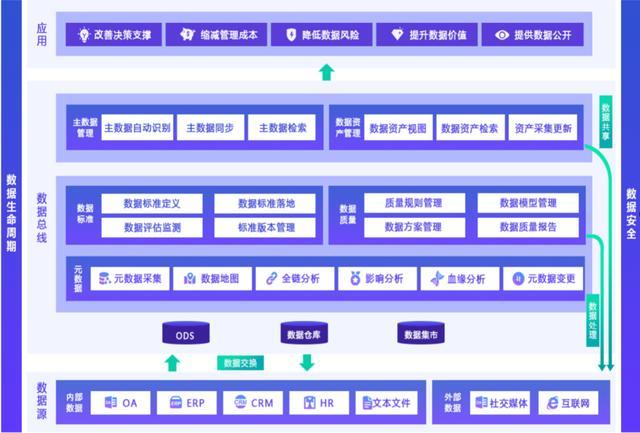Select the 数据标准落地 box
The image size is (640, 433).
tap(265, 203)
